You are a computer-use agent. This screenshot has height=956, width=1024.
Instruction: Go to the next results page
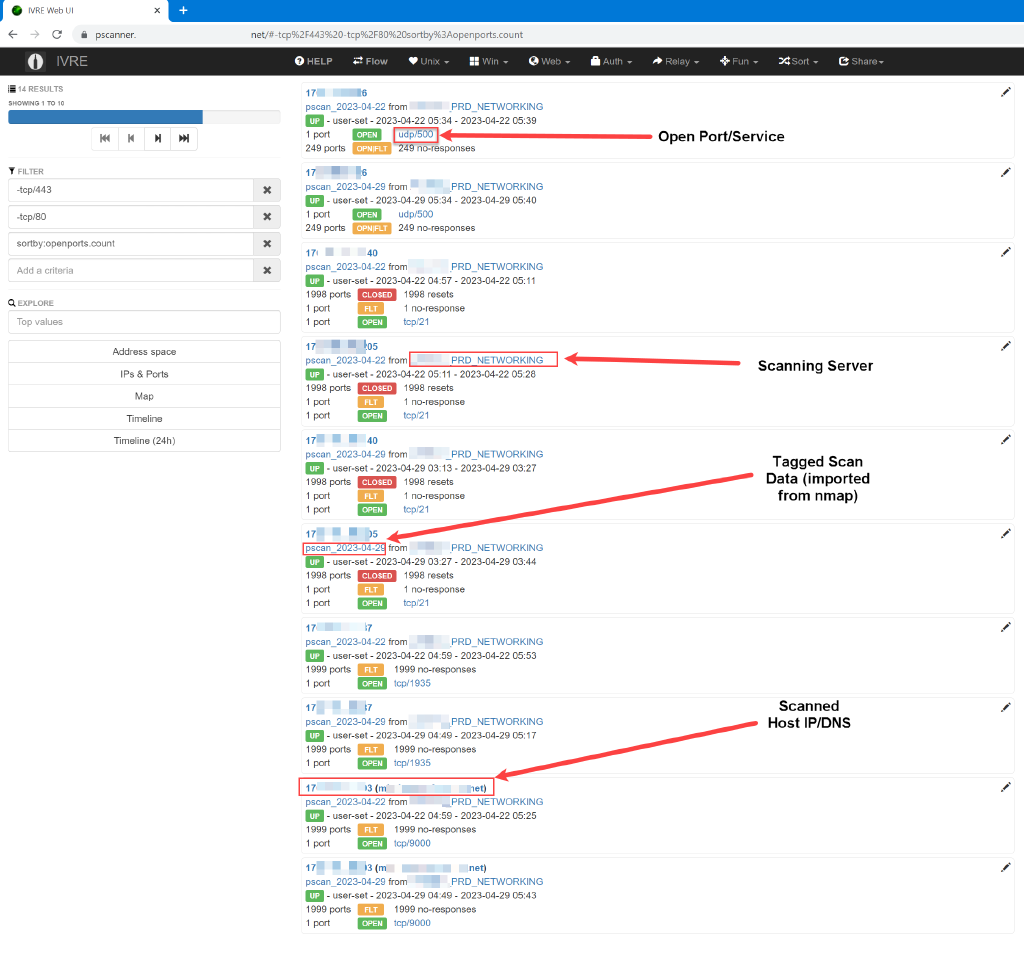click(x=157, y=139)
